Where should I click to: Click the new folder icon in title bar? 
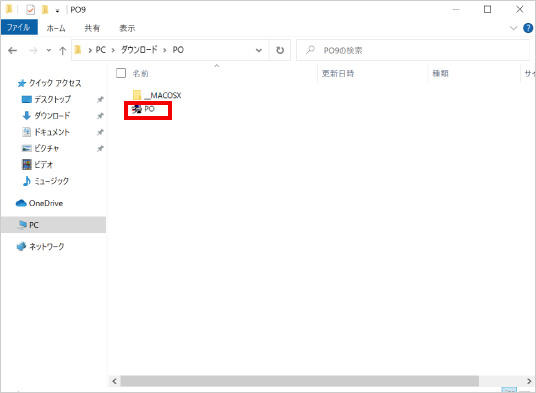tap(45, 10)
